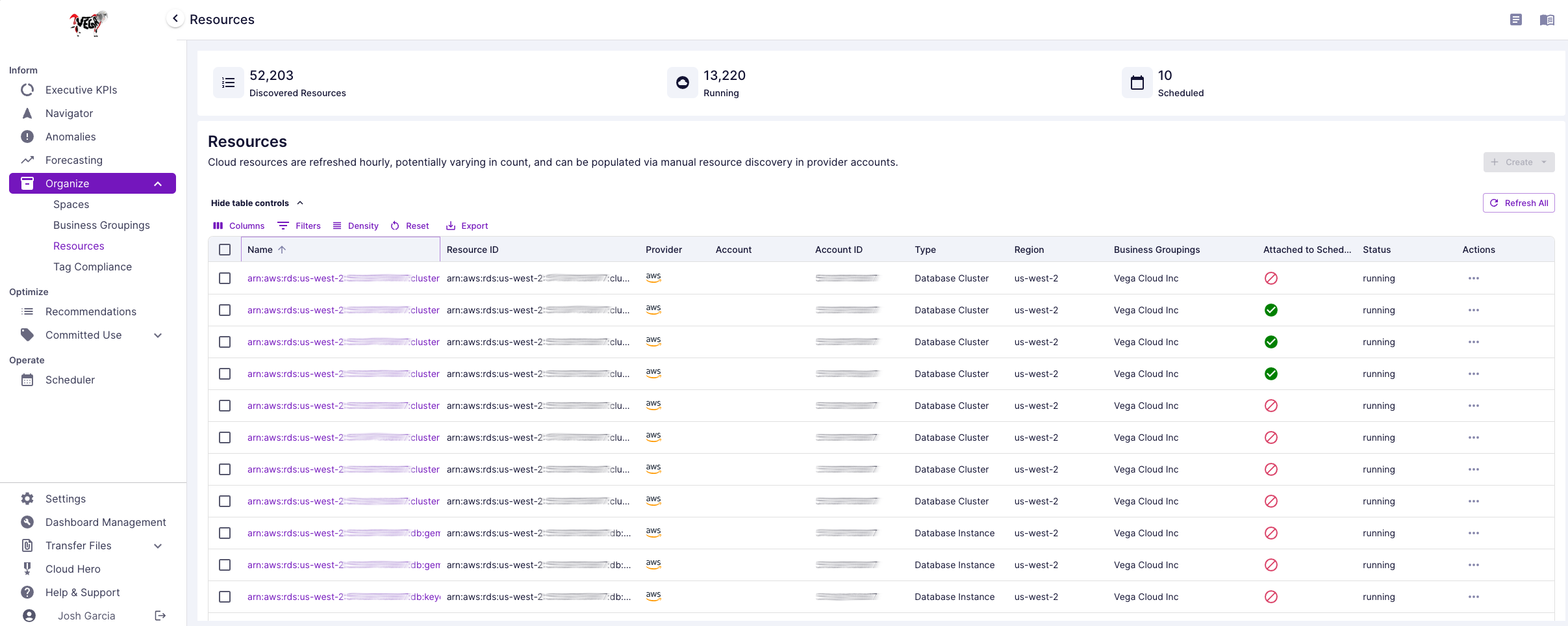The image size is (1568, 626).
Task: Check the fifth Database Cluster row checkbox
Action: pos(225,406)
